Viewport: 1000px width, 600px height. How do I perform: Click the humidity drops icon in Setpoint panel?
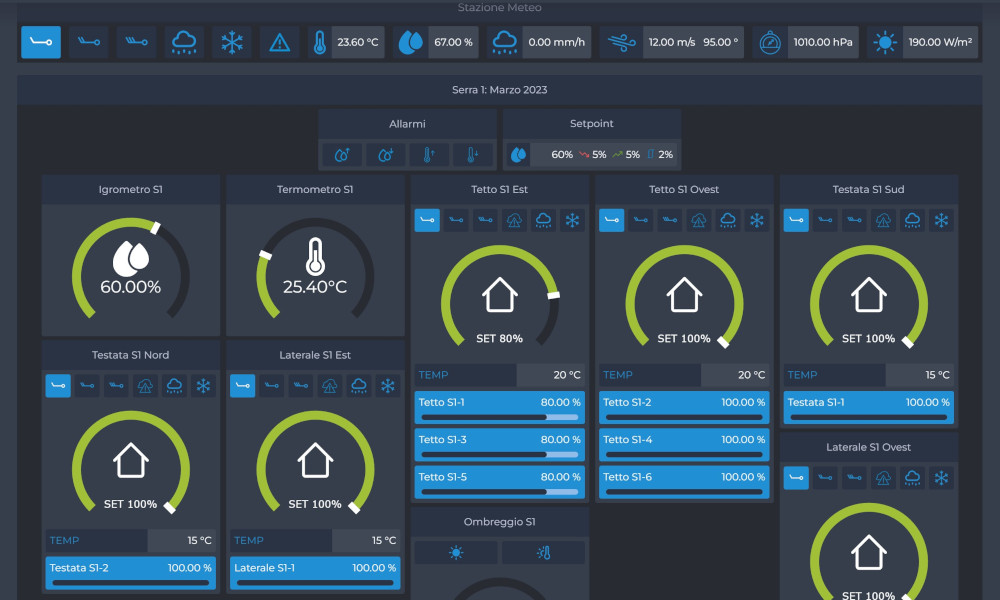pos(518,155)
